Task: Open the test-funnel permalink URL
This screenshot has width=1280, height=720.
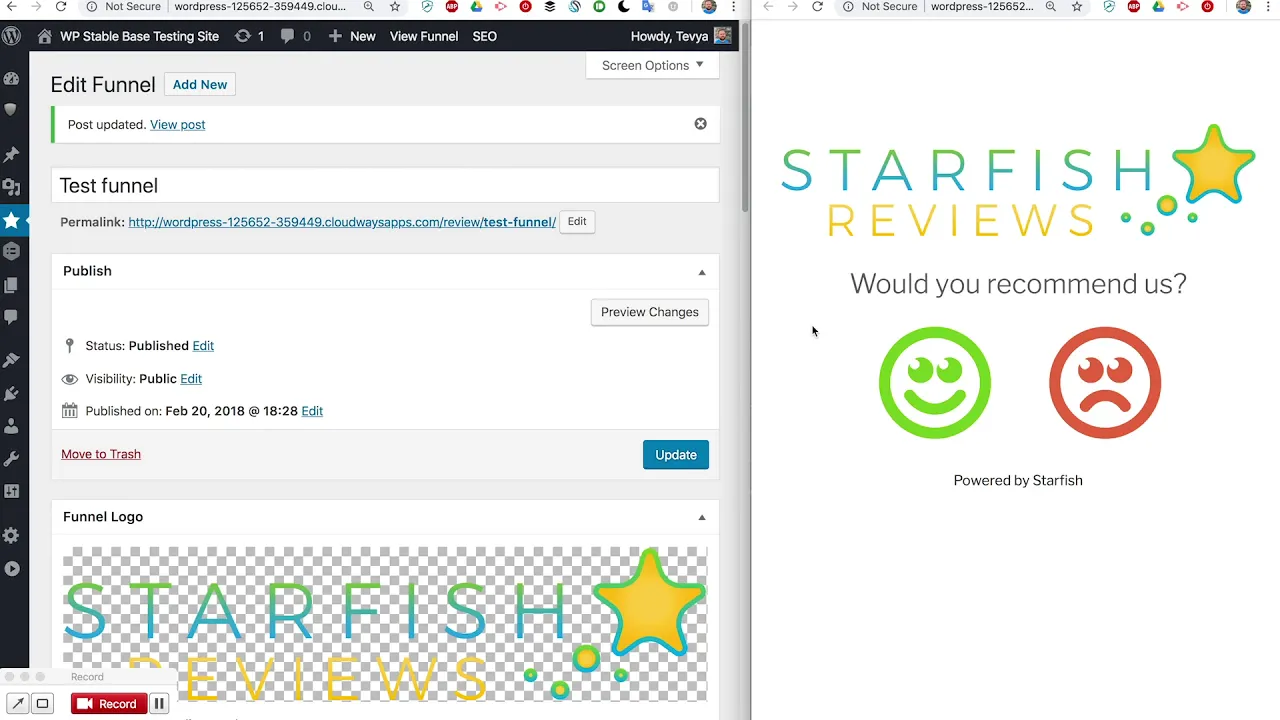Action: (x=342, y=222)
